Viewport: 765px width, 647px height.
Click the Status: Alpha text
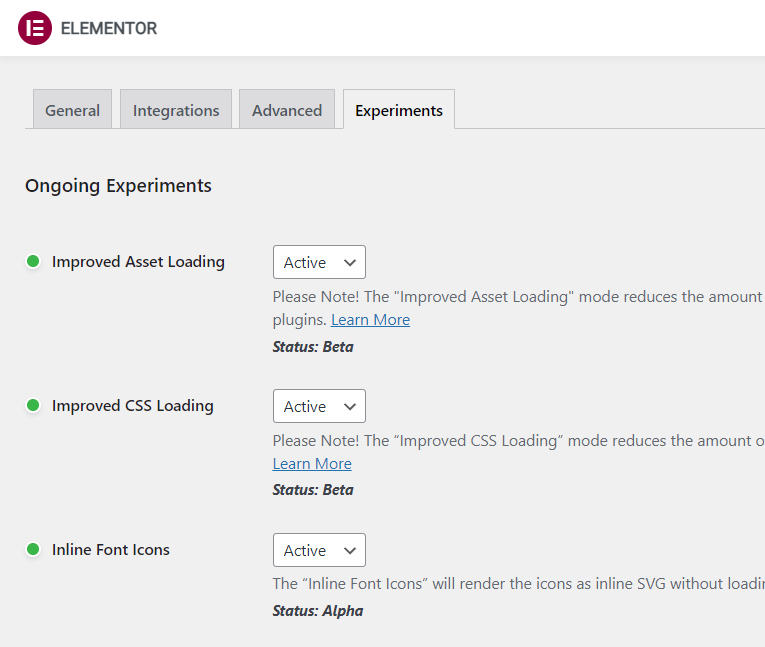[x=318, y=611]
